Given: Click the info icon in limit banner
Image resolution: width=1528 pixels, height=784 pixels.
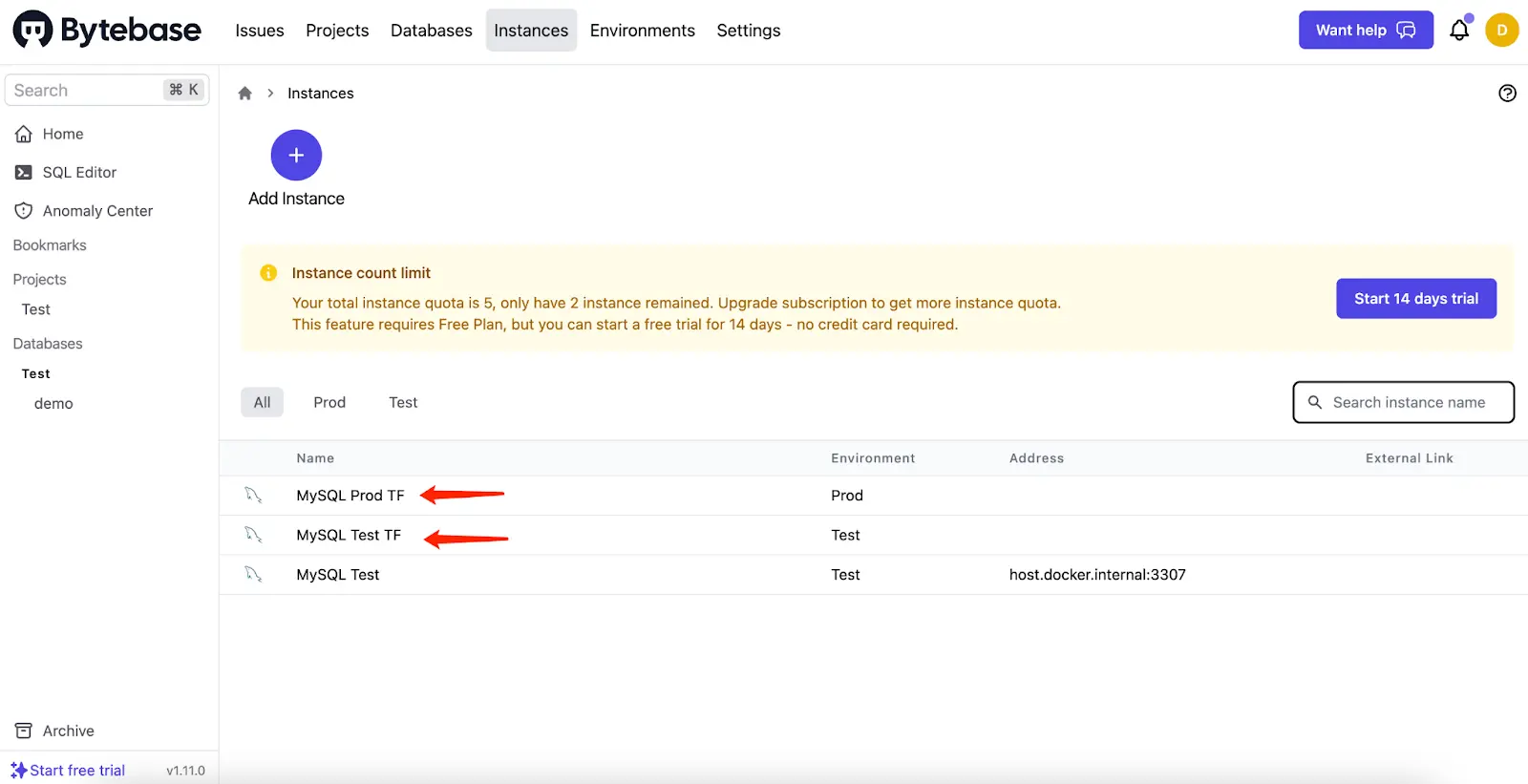Looking at the screenshot, I should click(x=268, y=273).
